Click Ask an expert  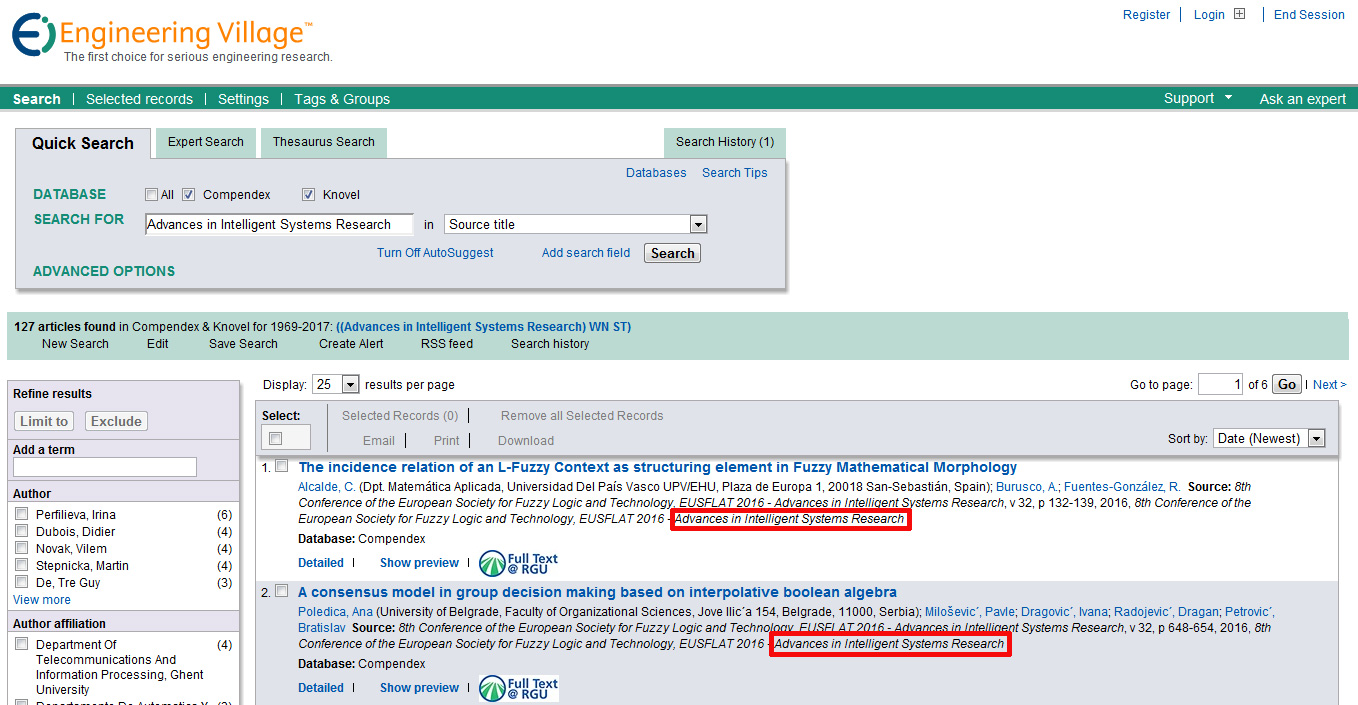click(1303, 99)
